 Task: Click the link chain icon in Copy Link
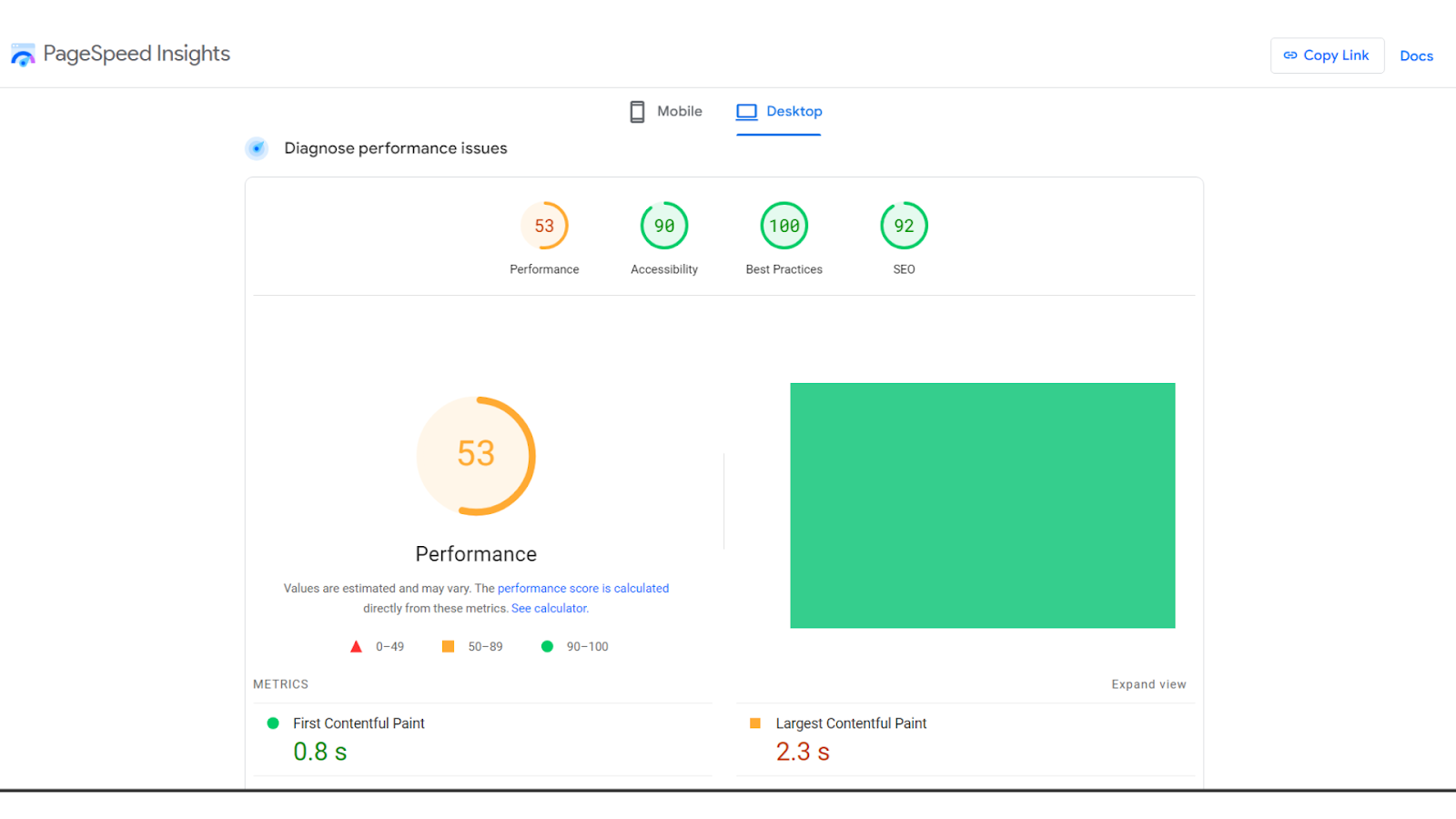click(1290, 56)
